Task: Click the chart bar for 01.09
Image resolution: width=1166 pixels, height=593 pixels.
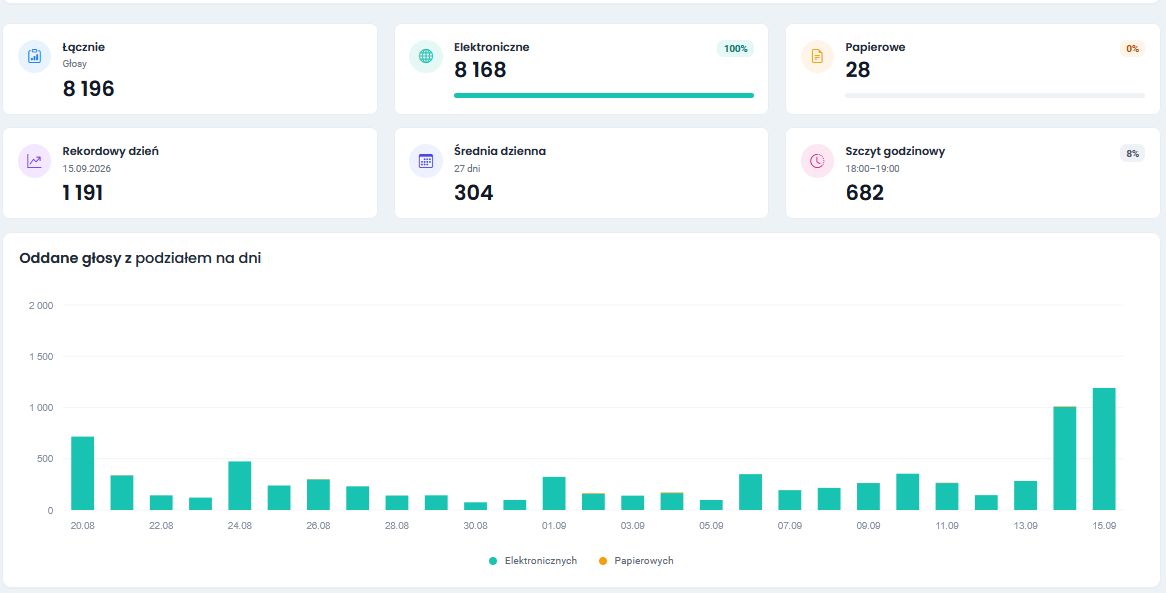Action: point(554,493)
